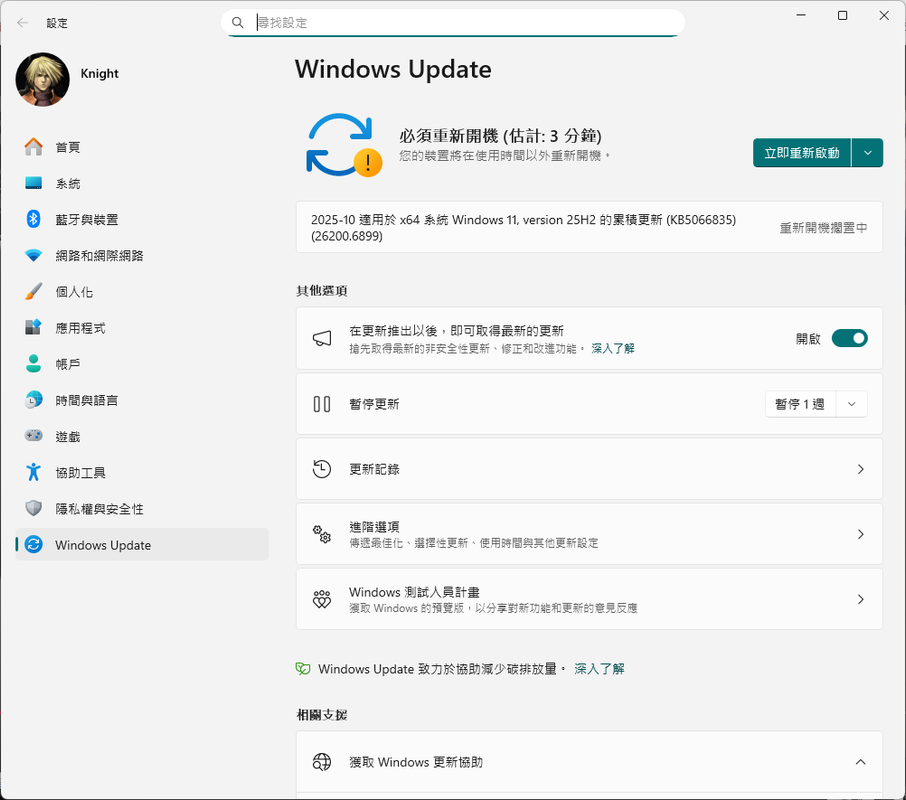Open 進階選項 via its chevron
Viewport: 906px width, 800px height.
click(x=860, y=534)
